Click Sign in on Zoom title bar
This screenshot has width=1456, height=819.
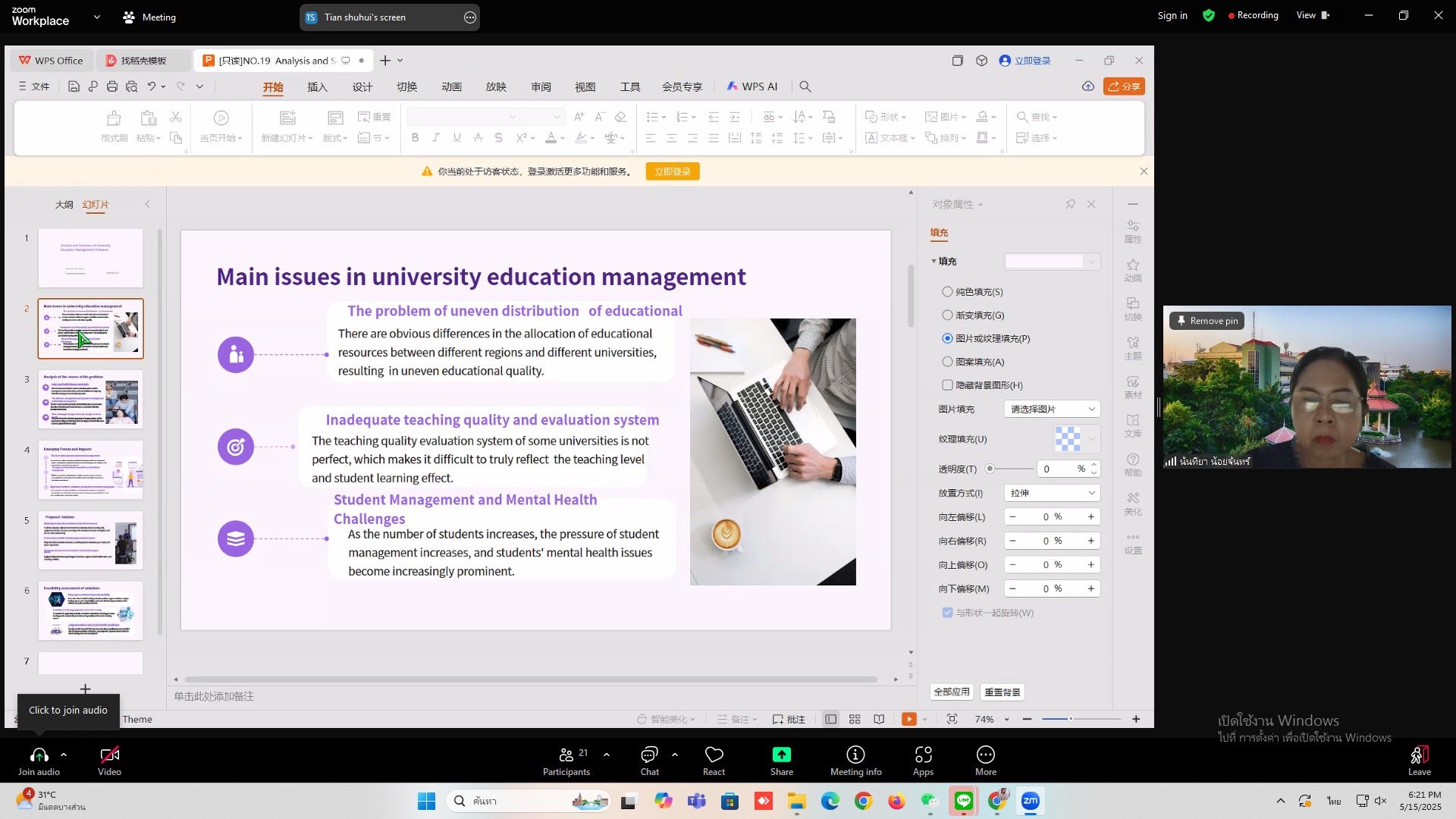(x=1172, y=15)
